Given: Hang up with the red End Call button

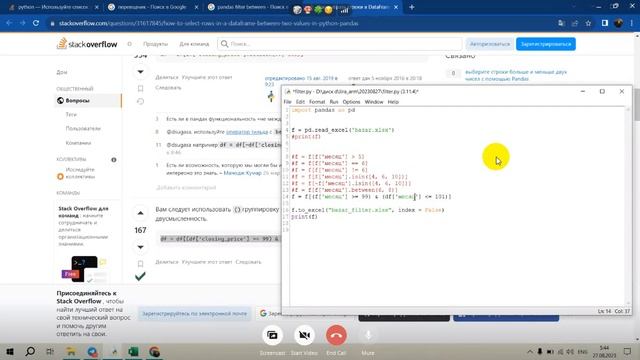Looking at the screenshot, I should click(x=336, y=335).
